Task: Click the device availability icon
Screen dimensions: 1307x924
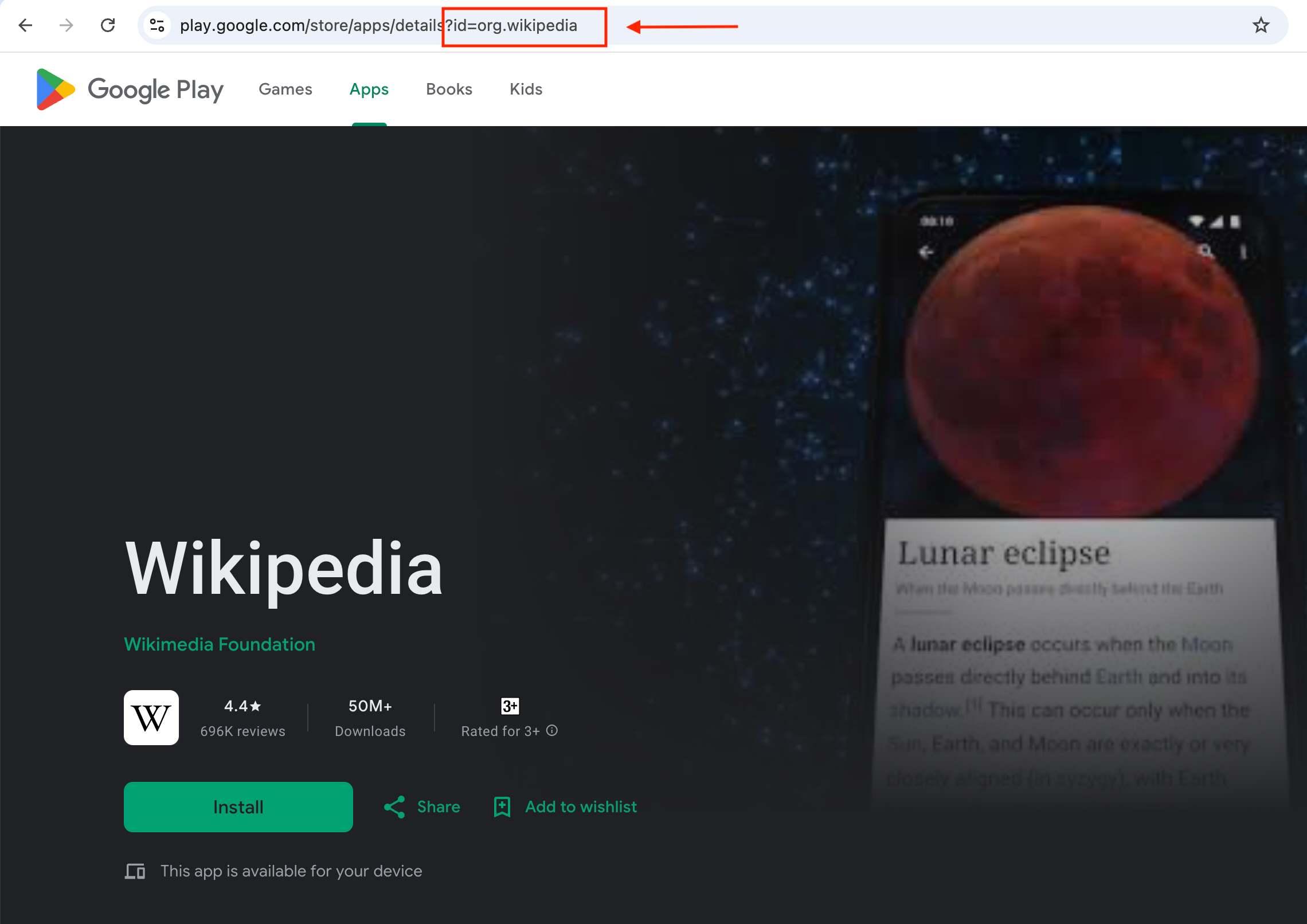Action: [135, 871]
